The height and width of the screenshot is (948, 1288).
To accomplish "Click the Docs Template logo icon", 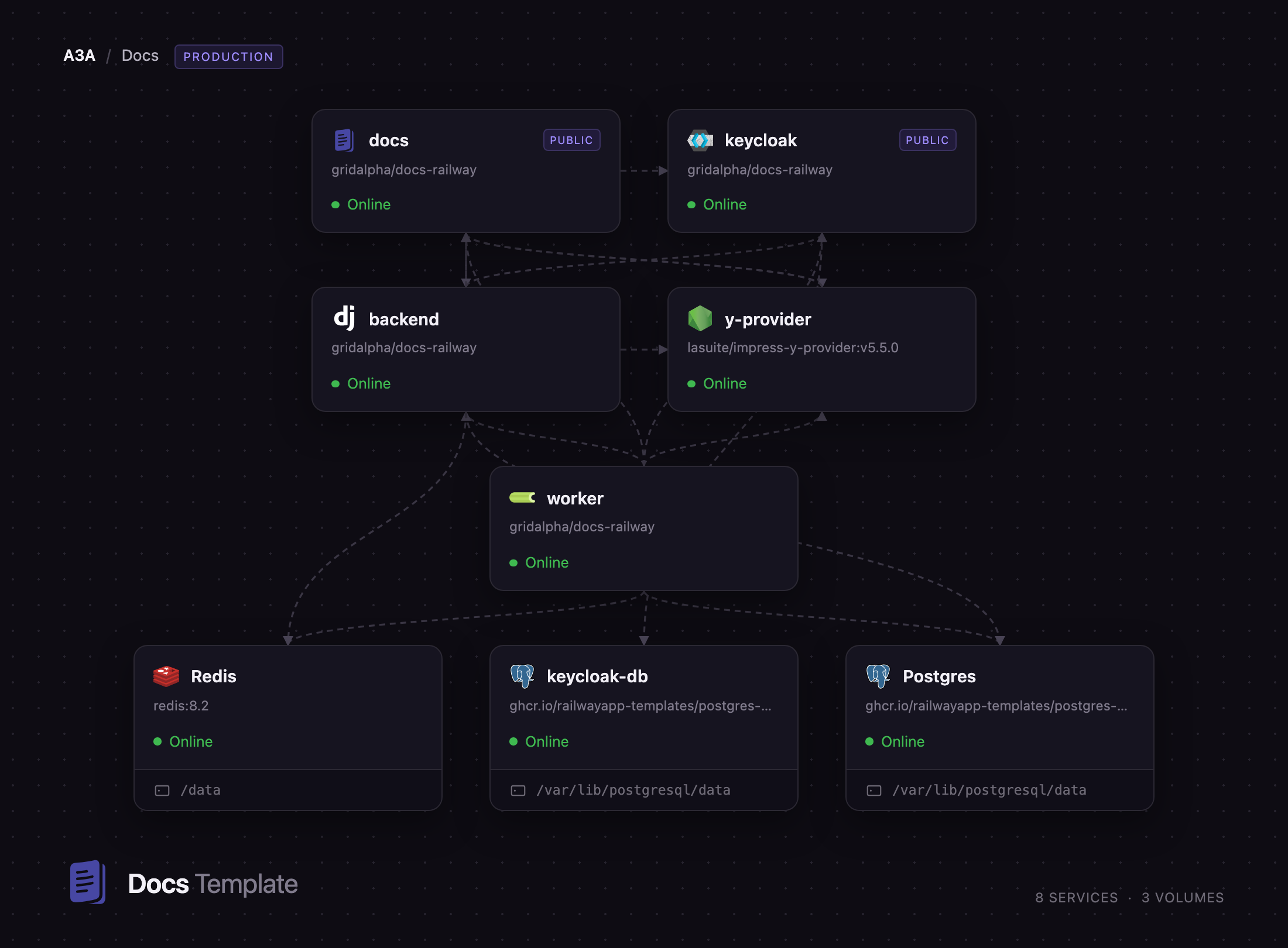I will tap(88, 882).
